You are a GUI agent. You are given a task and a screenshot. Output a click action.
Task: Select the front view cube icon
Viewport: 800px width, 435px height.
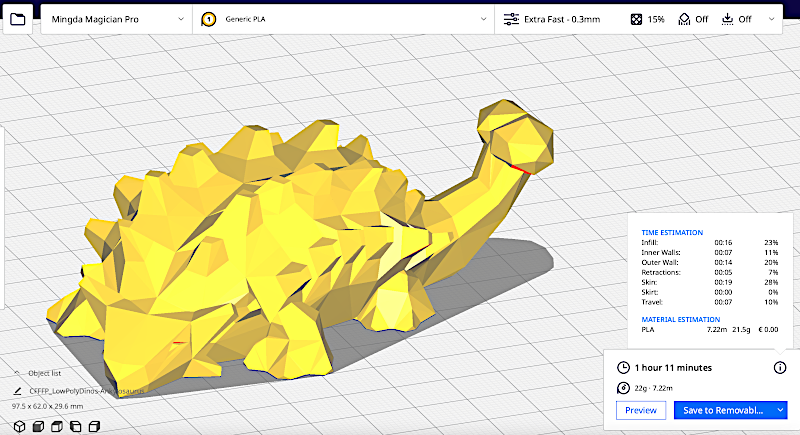(38, 426)
